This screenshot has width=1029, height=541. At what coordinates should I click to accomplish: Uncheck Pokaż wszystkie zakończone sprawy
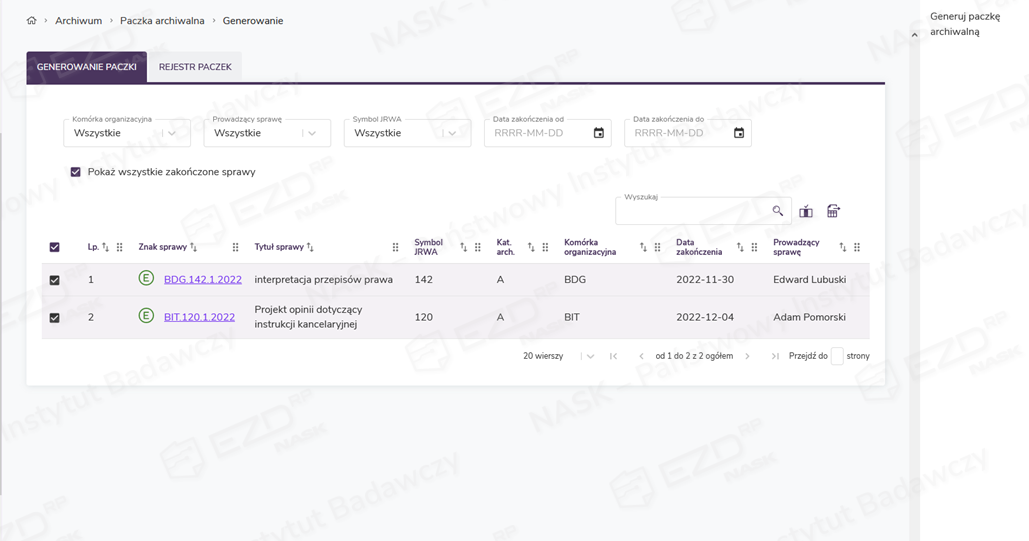tap(75, 172)
